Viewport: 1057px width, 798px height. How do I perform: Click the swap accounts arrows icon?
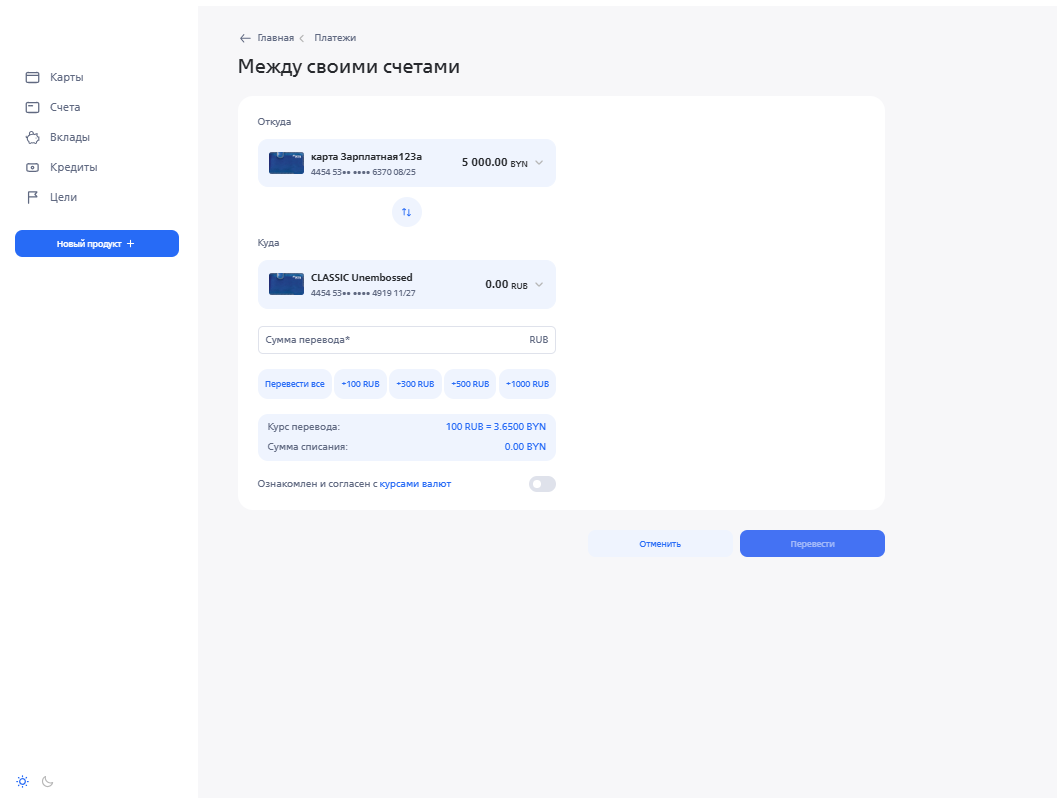[406, 212]
